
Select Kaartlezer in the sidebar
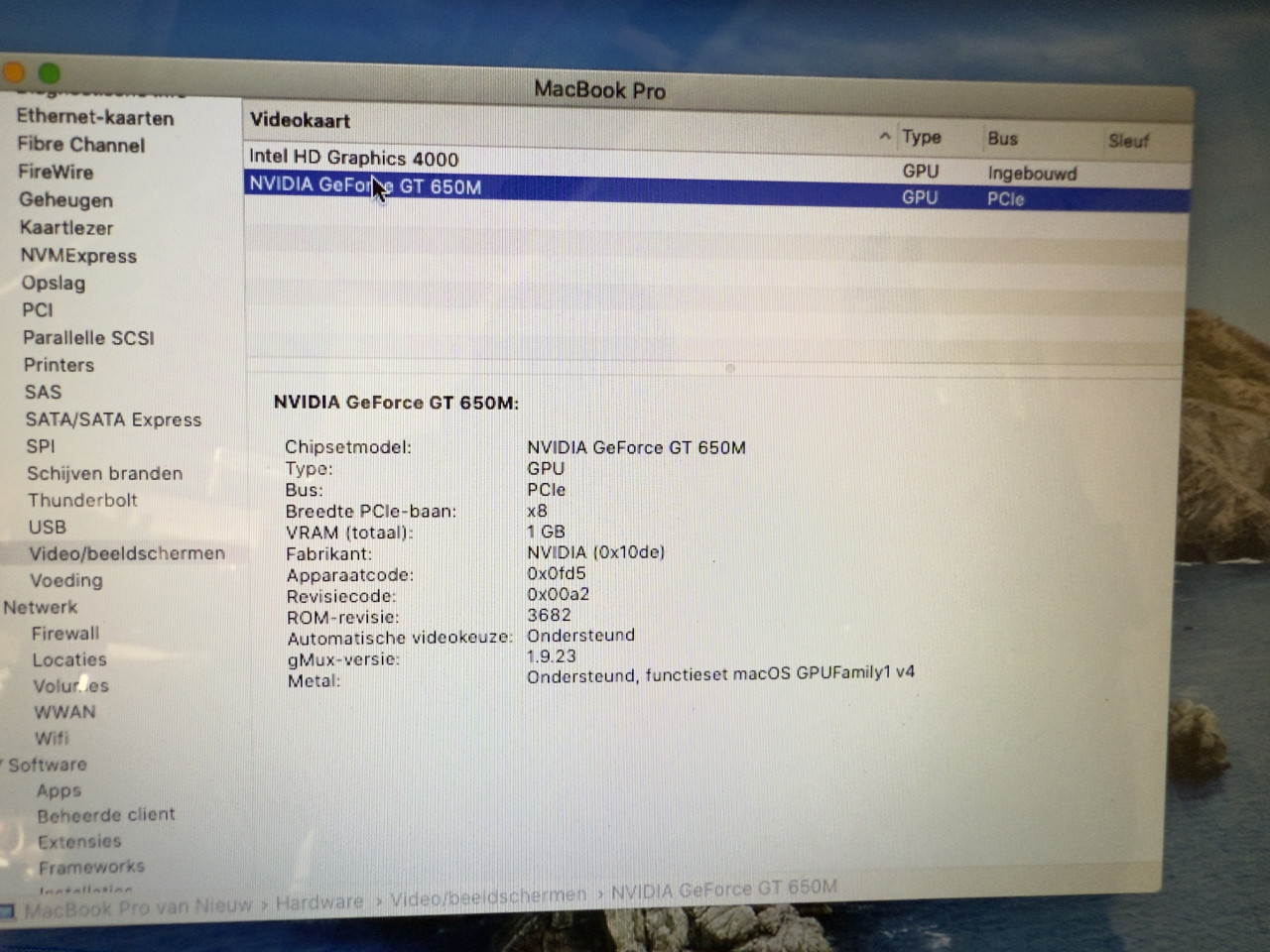[66, 227]
